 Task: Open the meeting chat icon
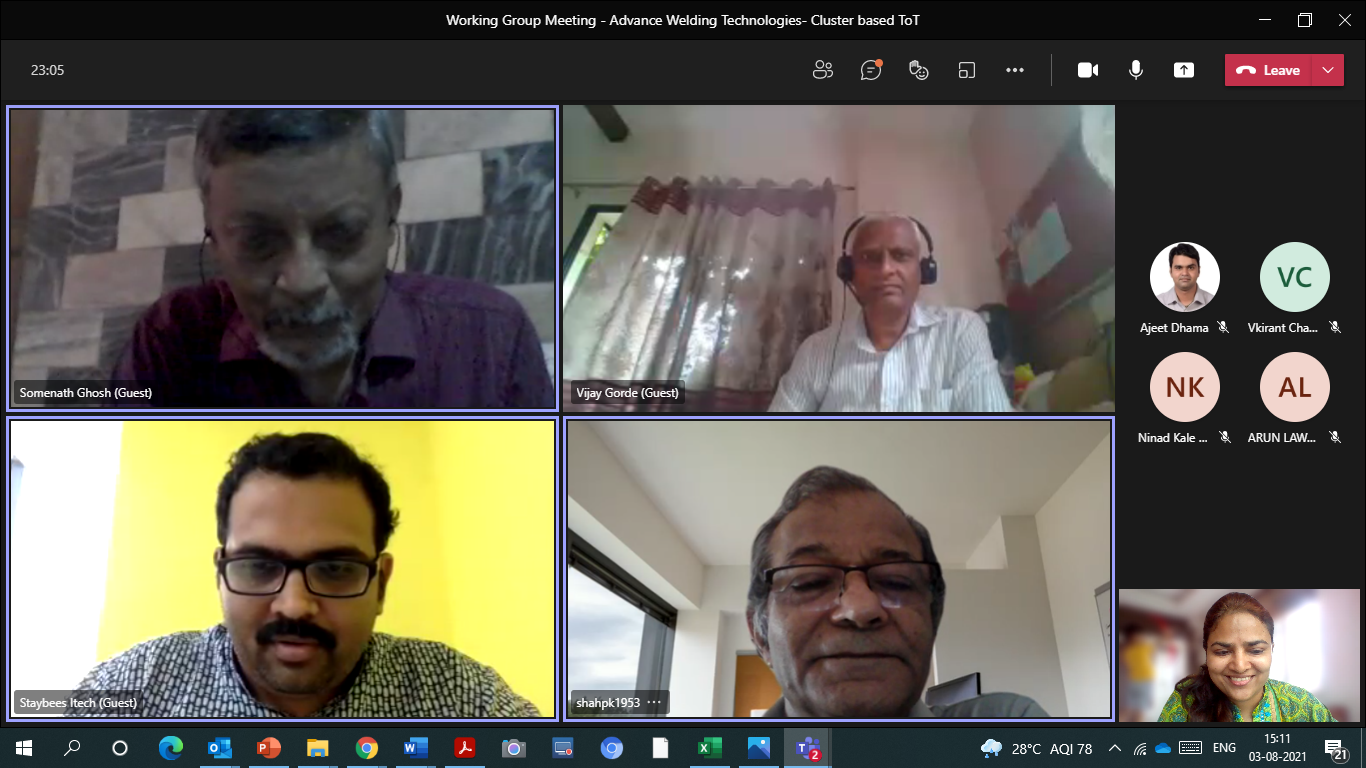click(871, 70)
